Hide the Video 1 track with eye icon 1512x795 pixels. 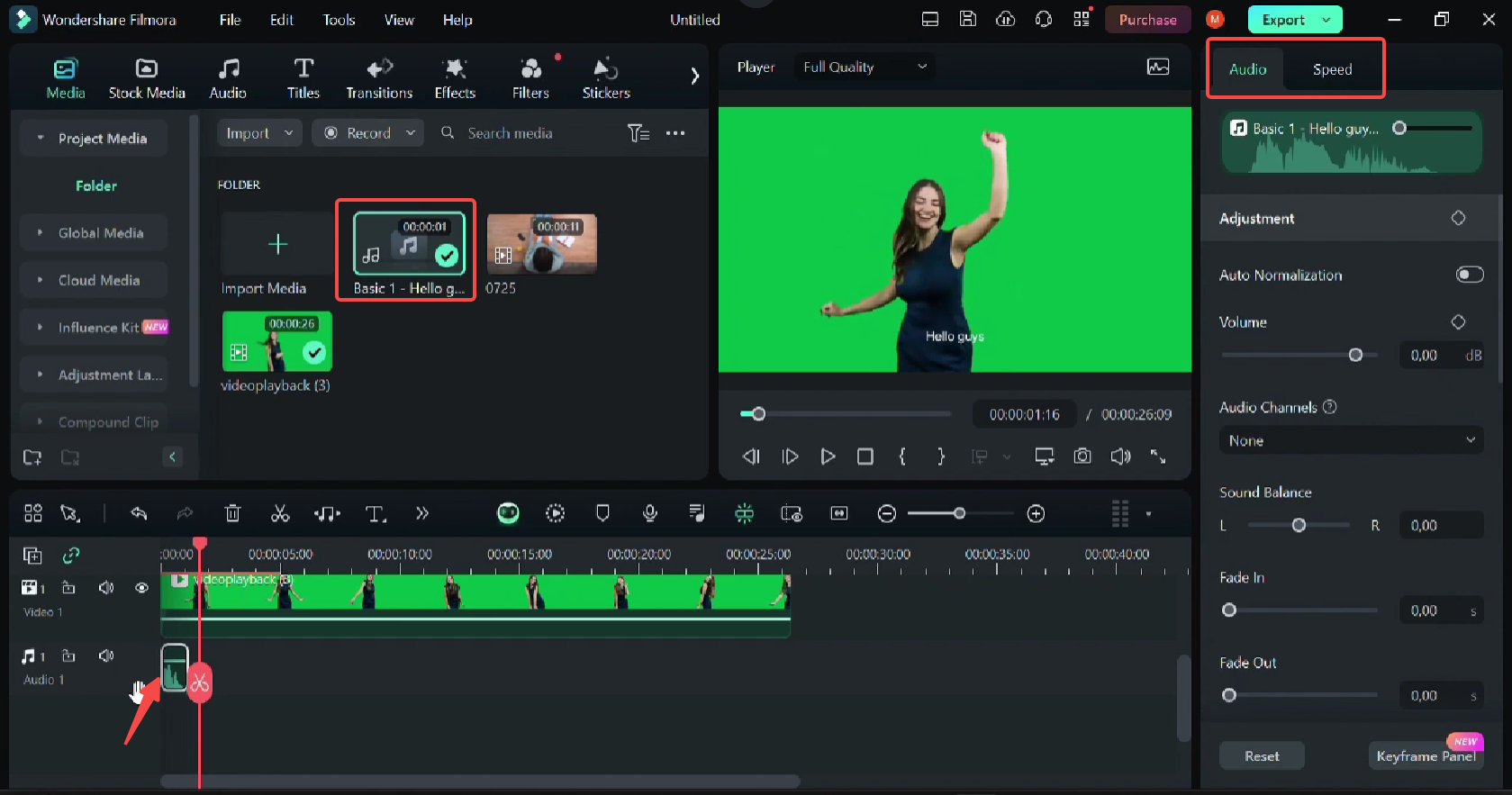click(x=141, y=588)
